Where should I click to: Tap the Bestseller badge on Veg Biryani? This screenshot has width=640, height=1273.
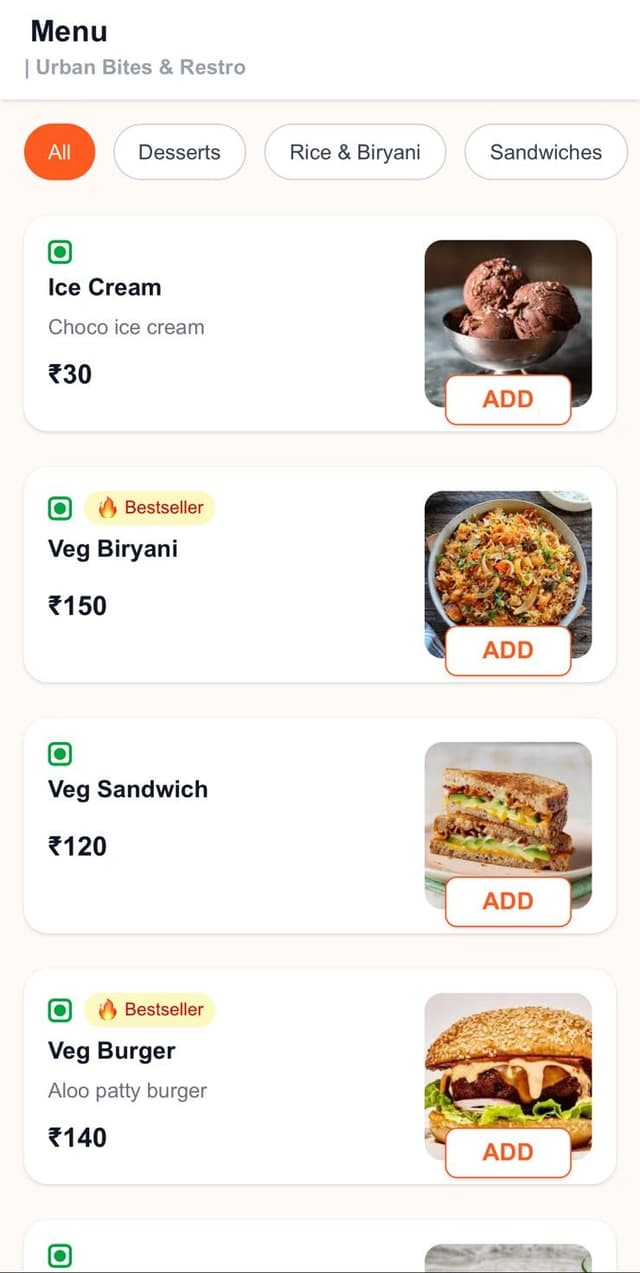[x=150, y=508]
